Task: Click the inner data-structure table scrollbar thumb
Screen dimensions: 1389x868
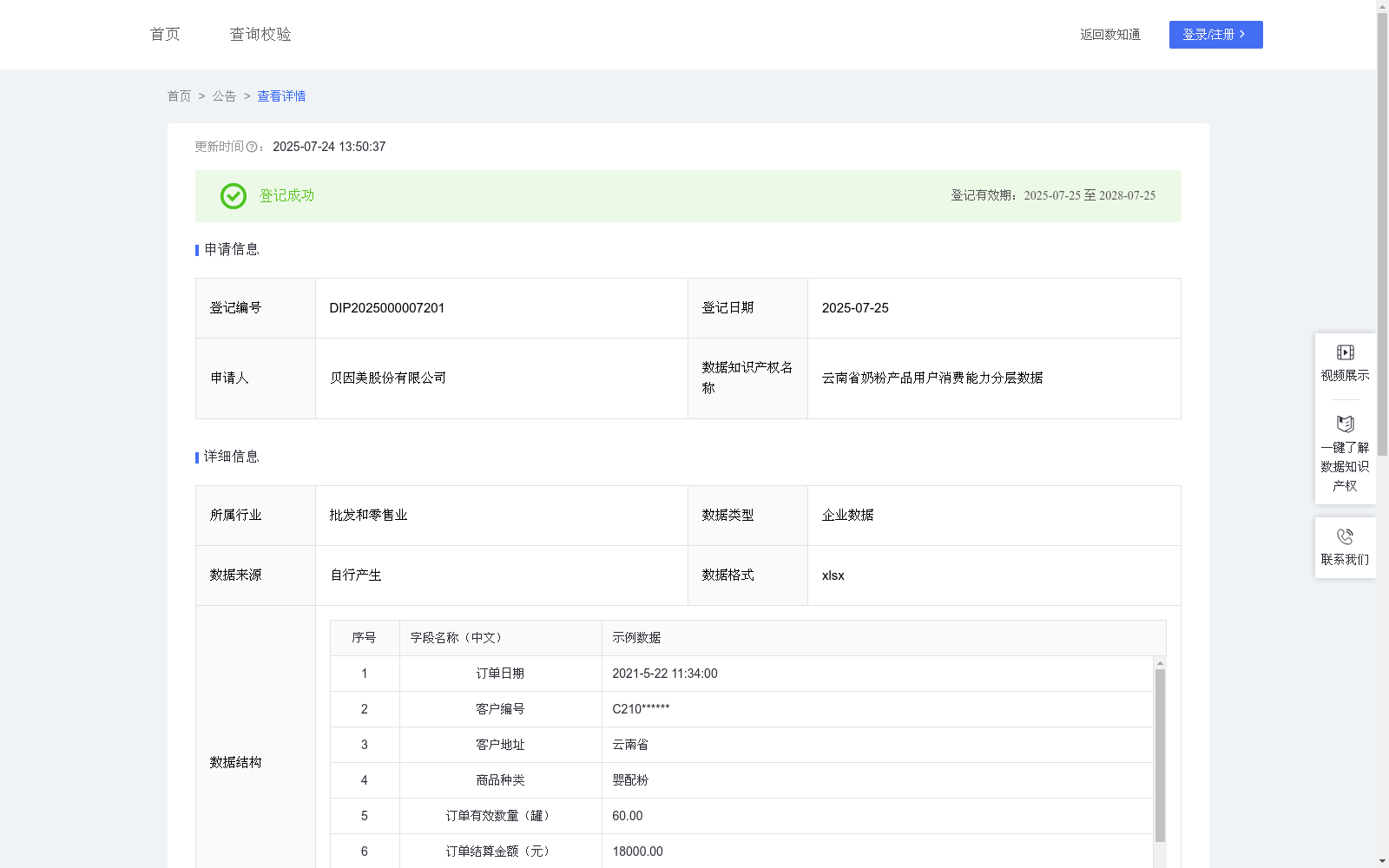Action: tap(1160, 755)
